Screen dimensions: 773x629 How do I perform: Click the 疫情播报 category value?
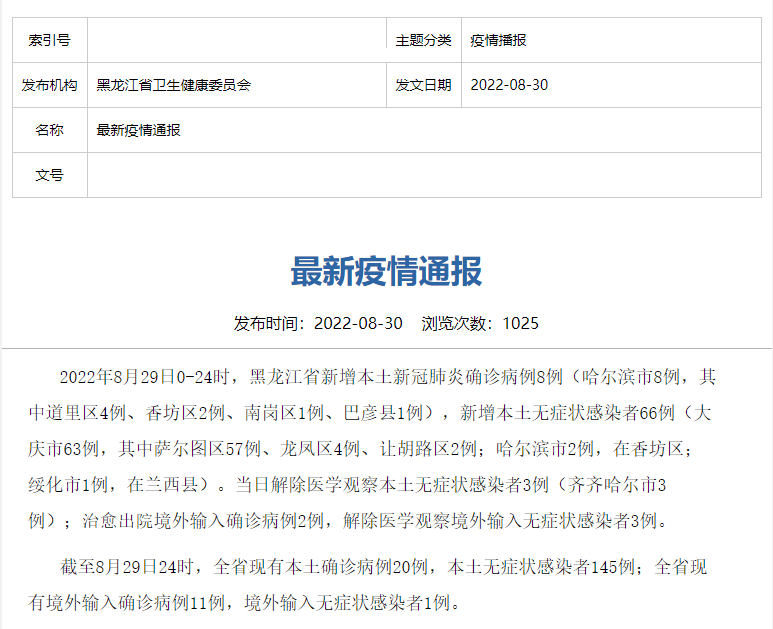pos(498,41)
